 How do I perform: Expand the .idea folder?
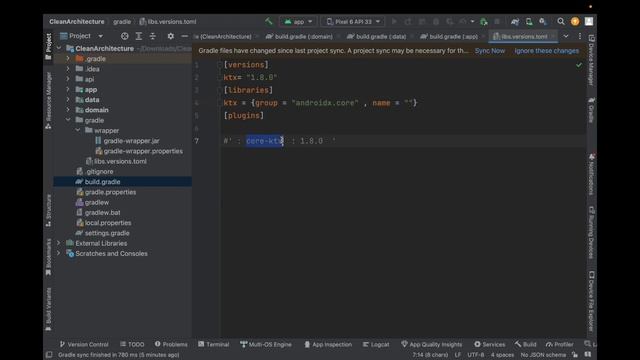68,69
